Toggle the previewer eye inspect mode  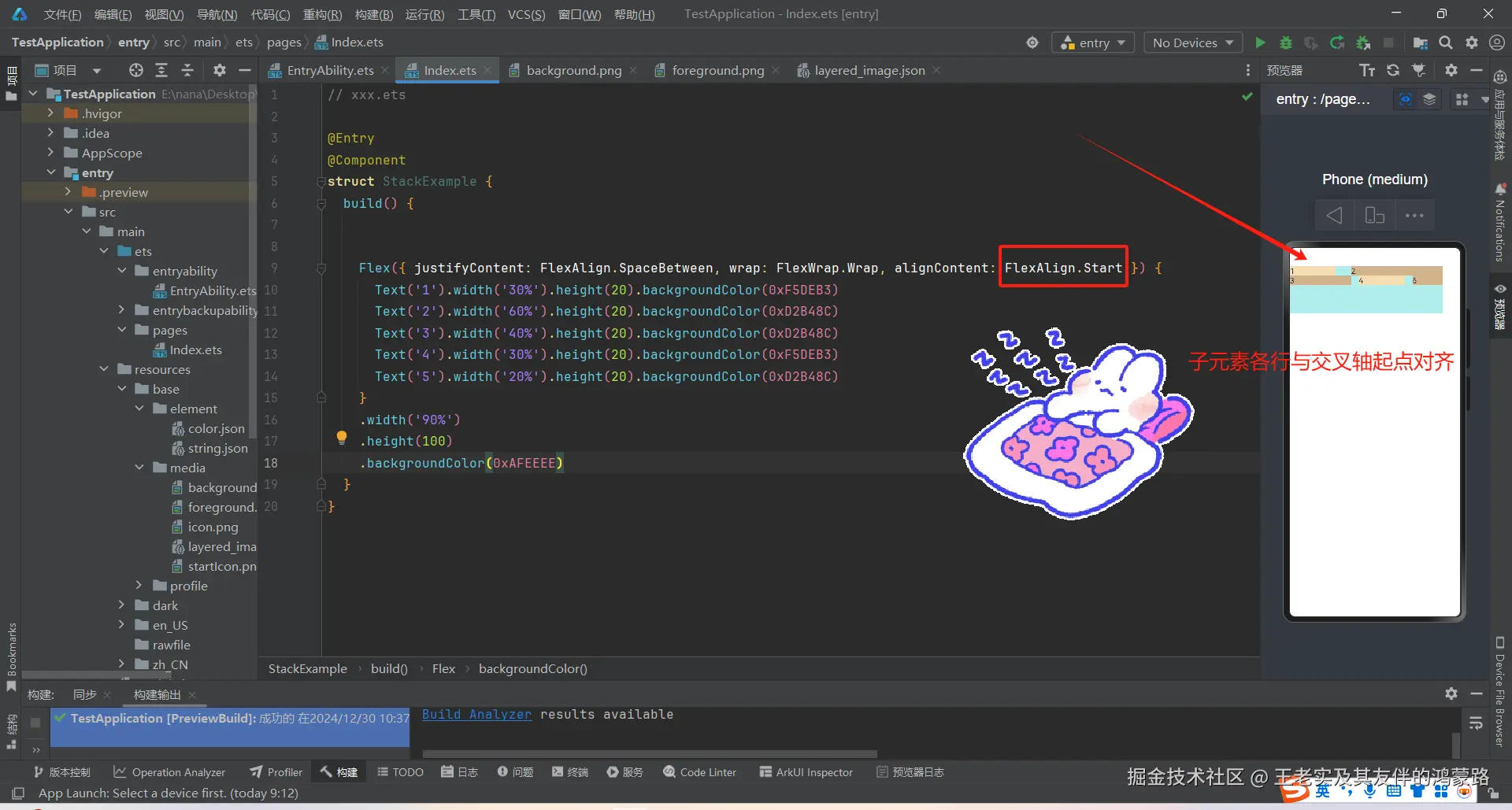click(x=1405, y=99)
